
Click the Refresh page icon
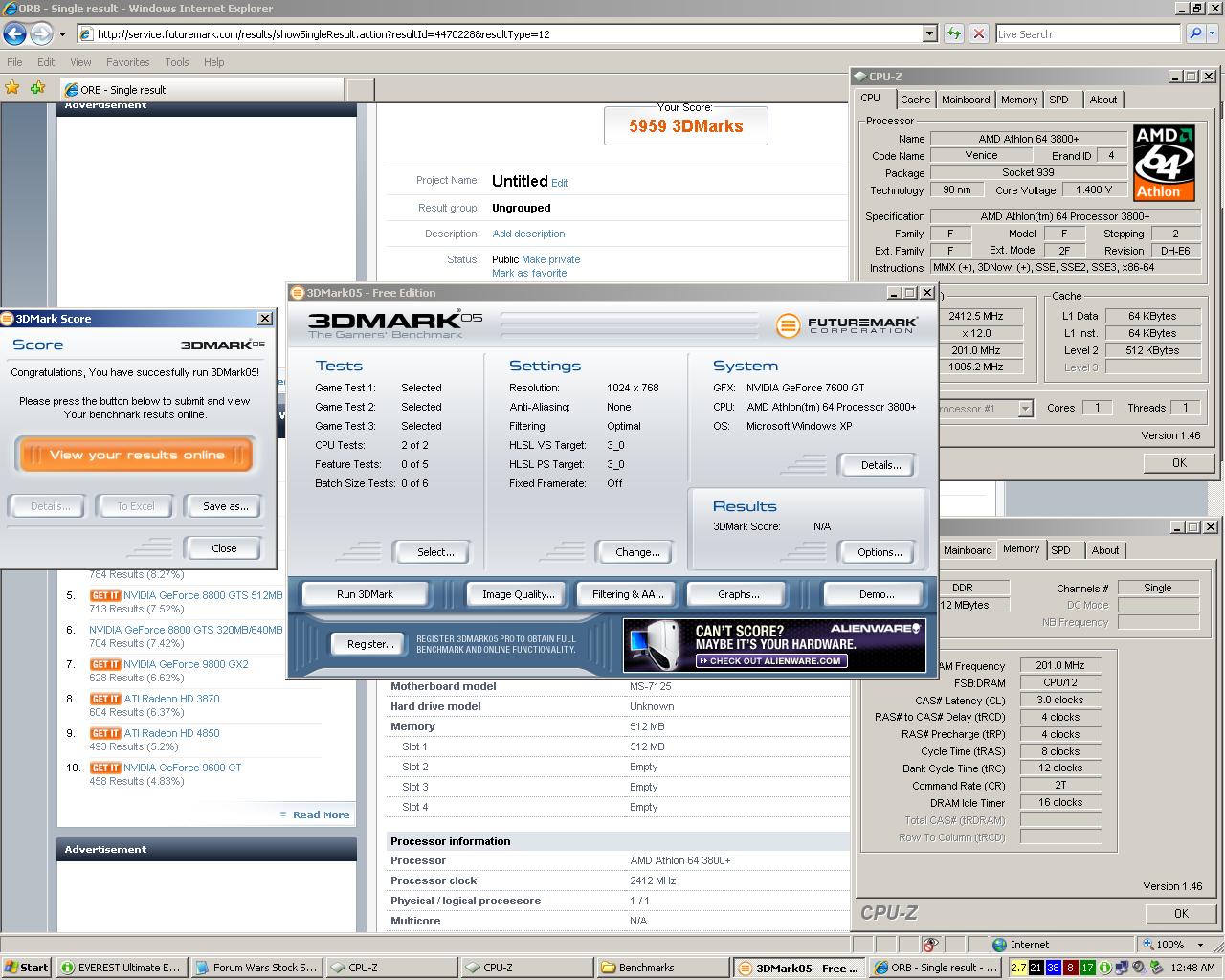point(954,33)
